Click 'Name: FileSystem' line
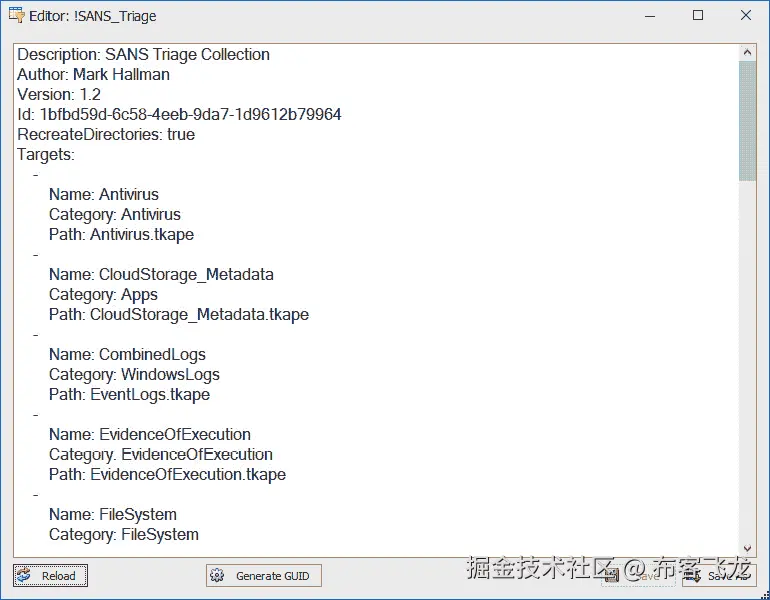 (x=113, y=515)
